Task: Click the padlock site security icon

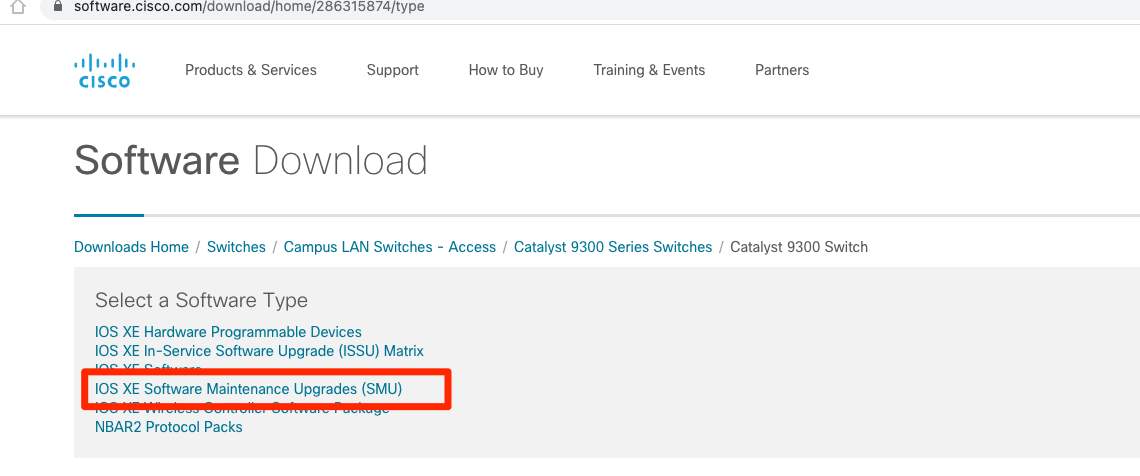Action: click(56, 6)
